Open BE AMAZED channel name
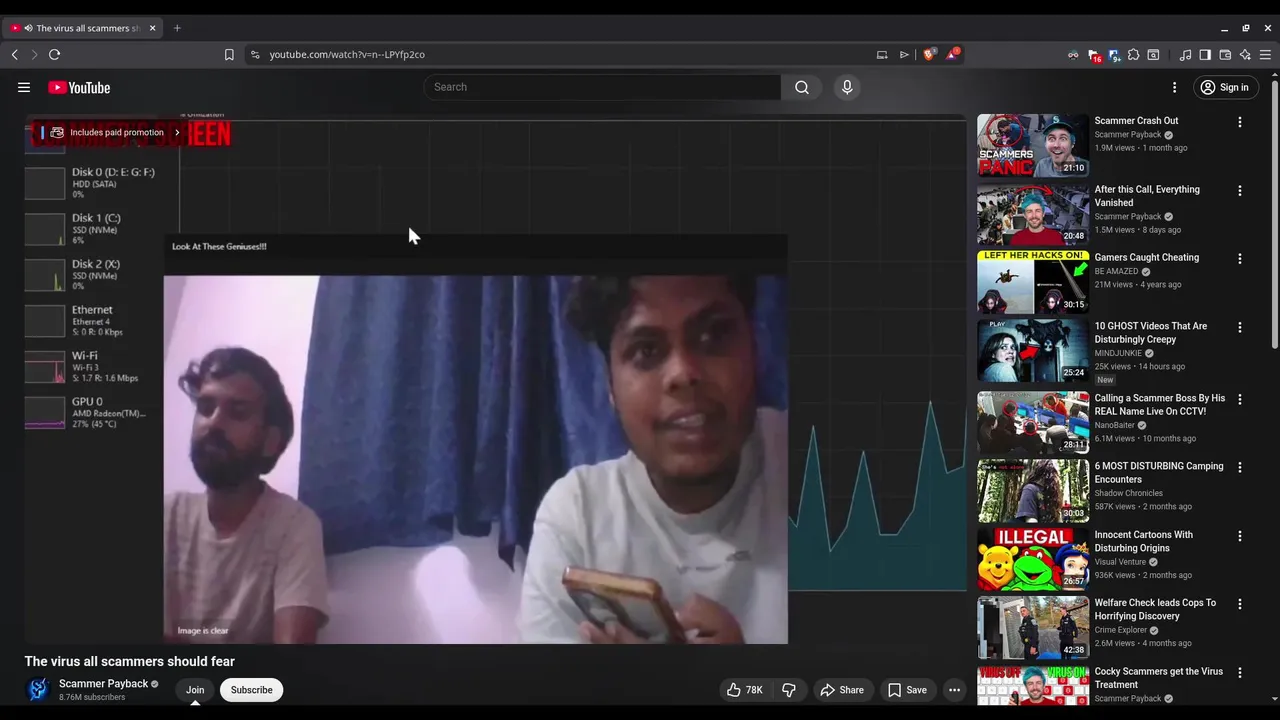 [x=1116, y=271]
